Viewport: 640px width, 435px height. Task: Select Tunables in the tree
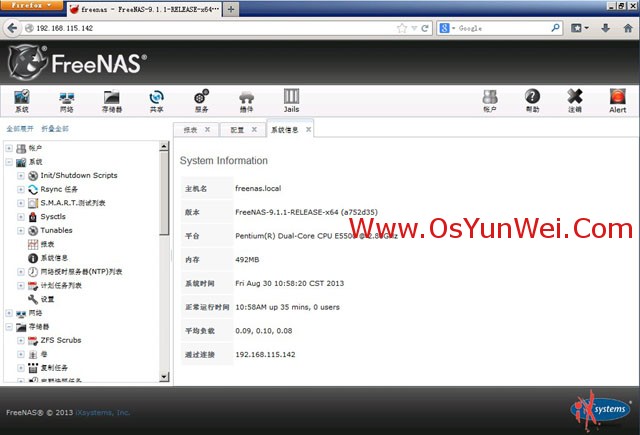(56, 231)
